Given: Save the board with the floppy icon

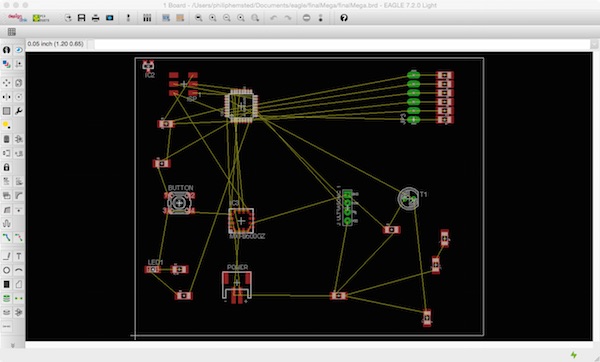Looking at the screenshot, I should (x=82, y=18).
